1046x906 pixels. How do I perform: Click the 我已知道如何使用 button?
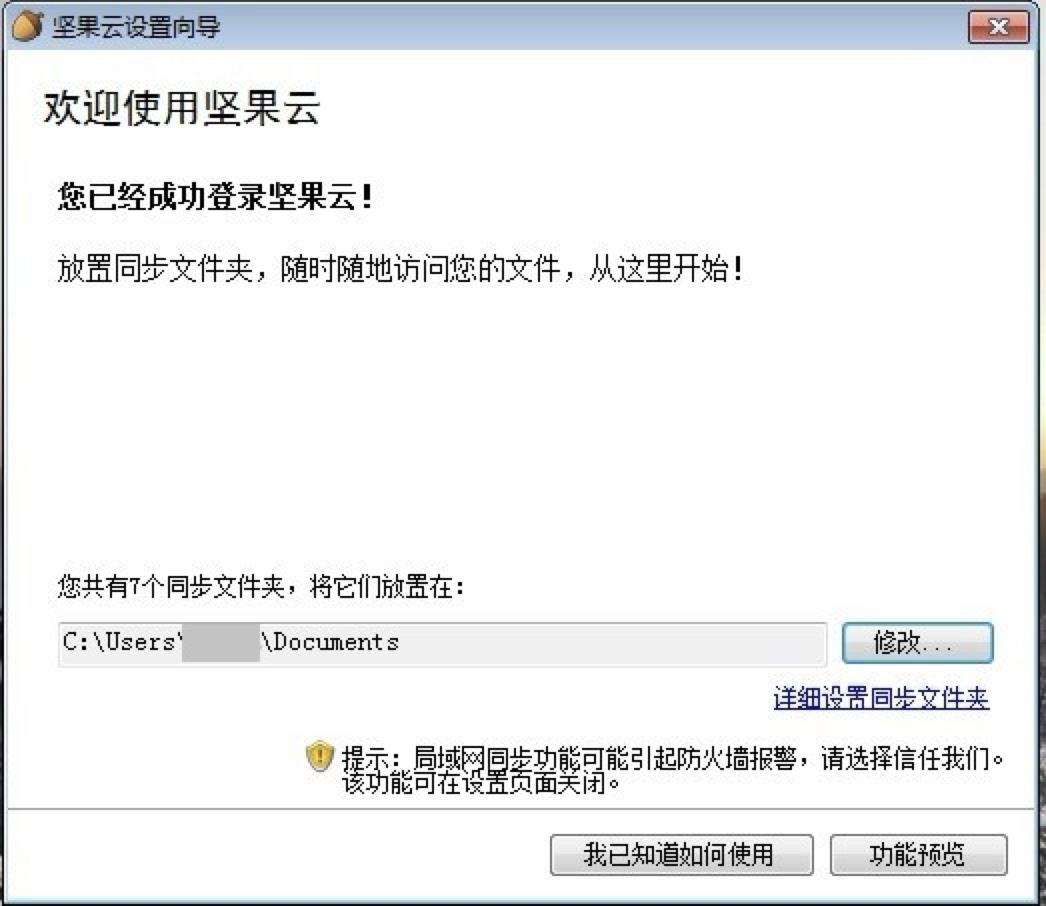[681, 855]
